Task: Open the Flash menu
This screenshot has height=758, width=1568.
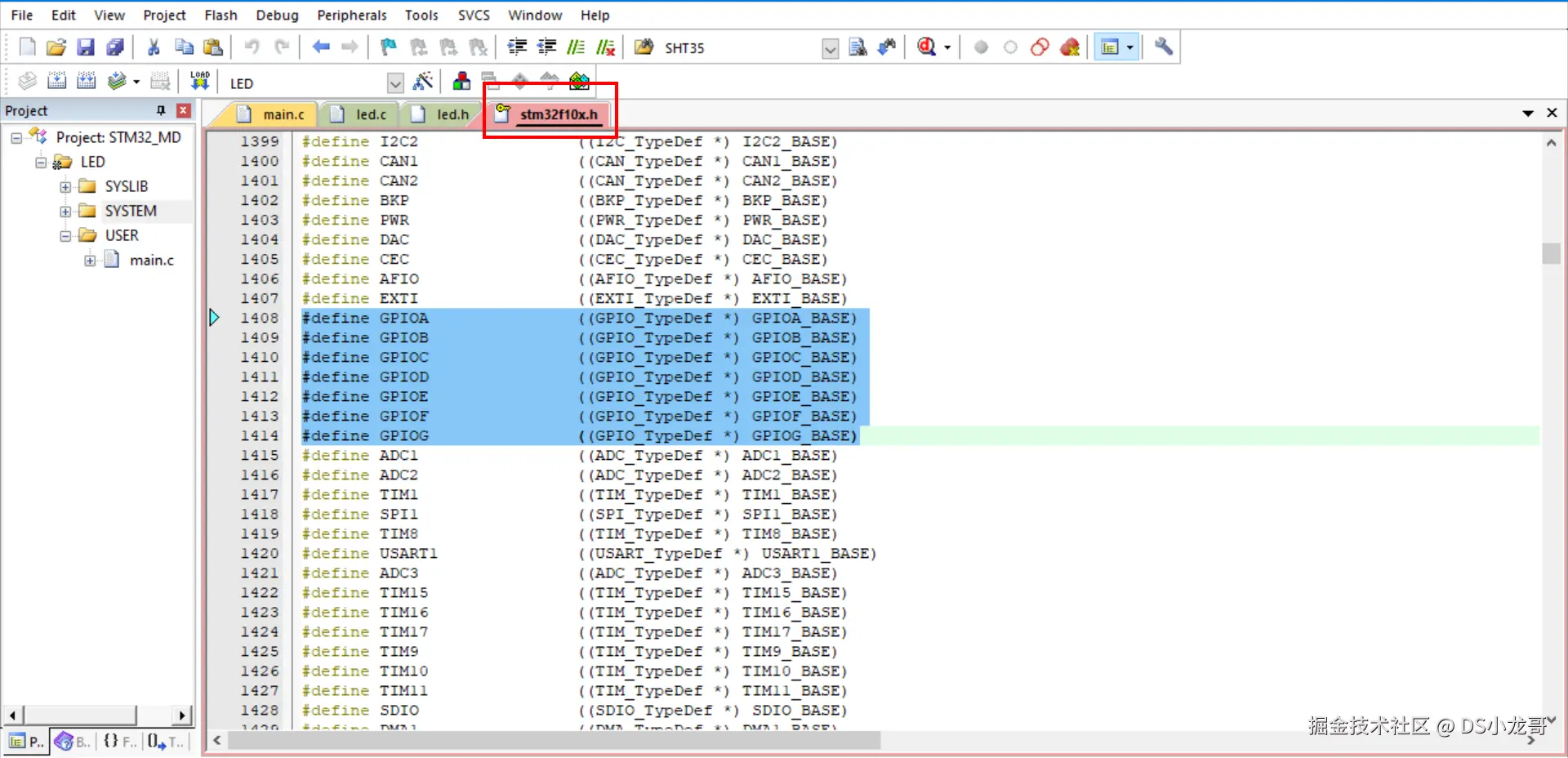Action: (x=220, y=15)
